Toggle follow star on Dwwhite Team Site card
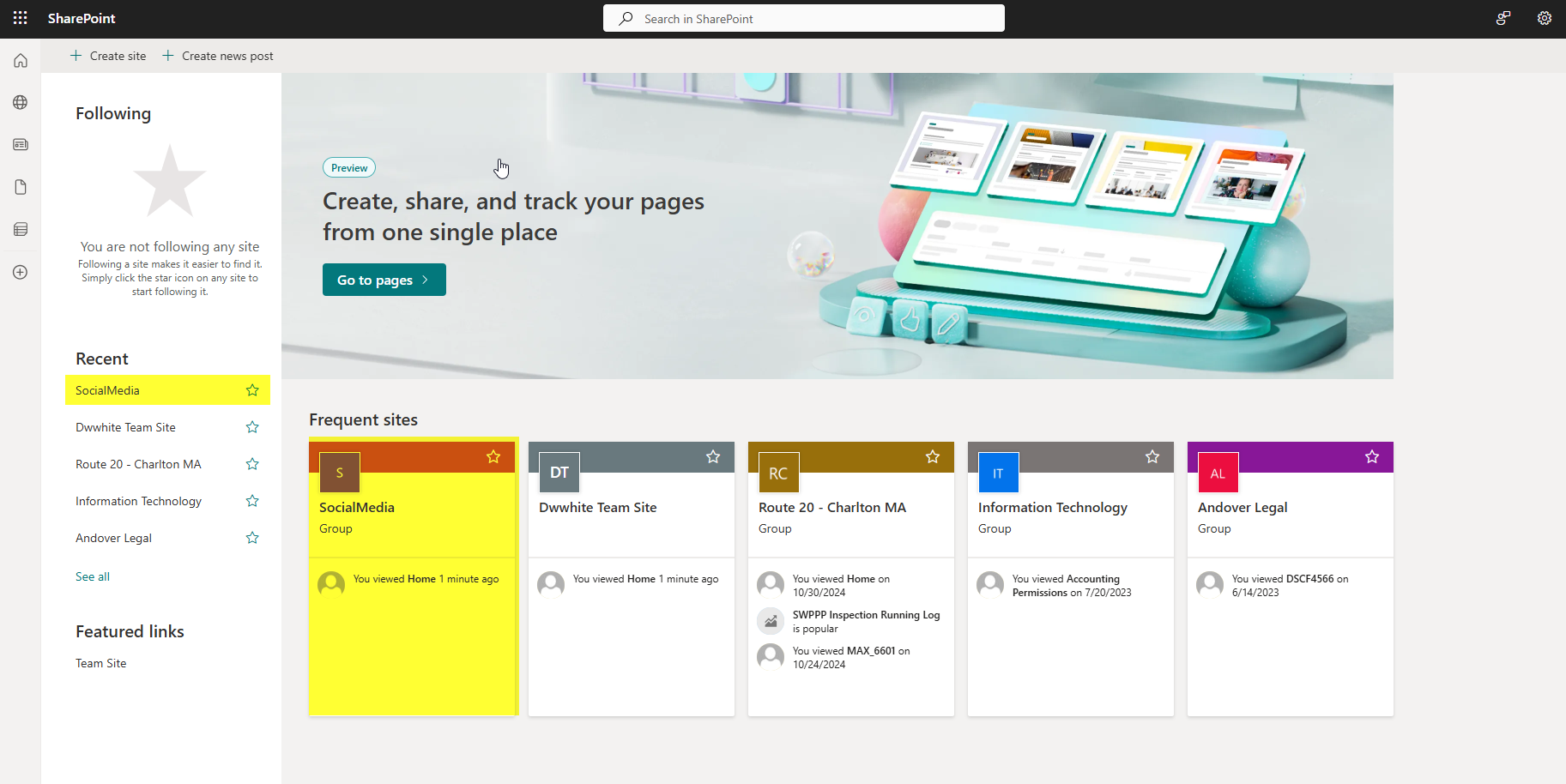1566x784 pixels. 713,457
